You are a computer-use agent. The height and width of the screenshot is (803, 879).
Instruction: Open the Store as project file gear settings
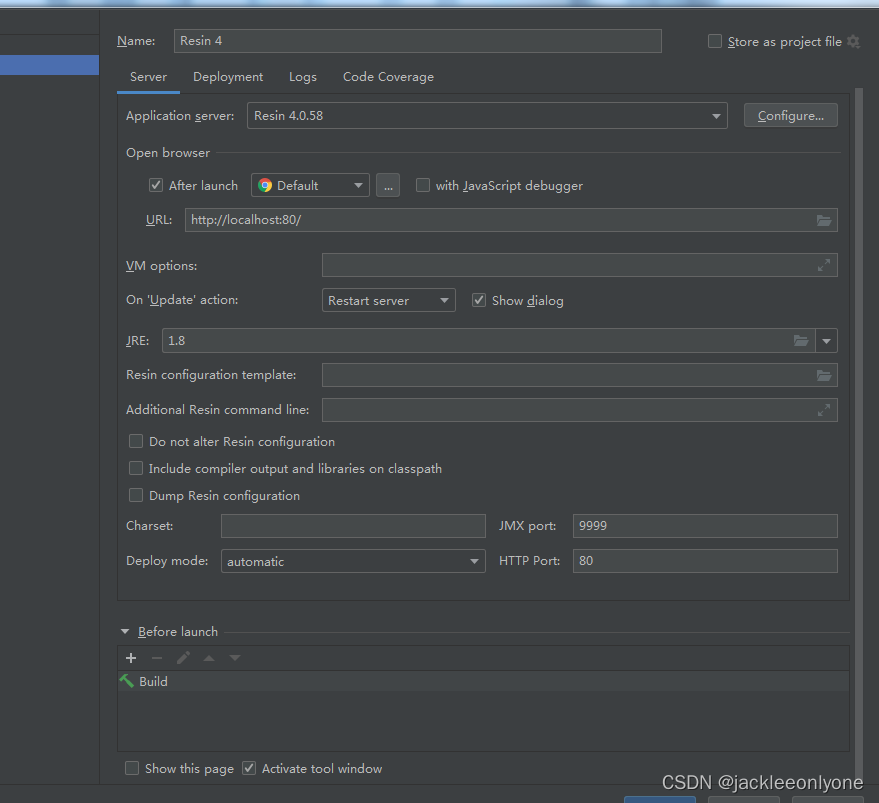(853, 41)
